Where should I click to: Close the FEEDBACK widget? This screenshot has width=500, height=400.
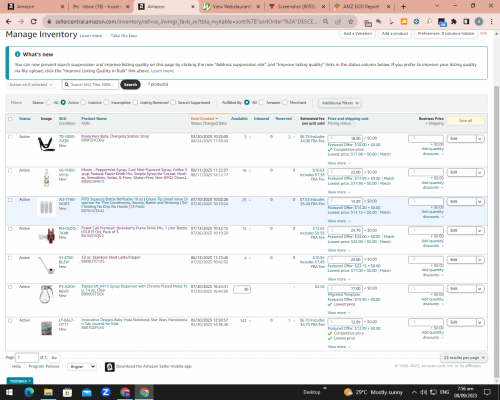click(x=30, y=381)
